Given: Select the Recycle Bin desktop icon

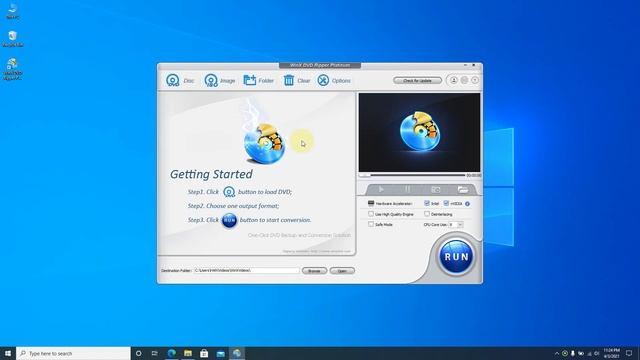Looking at the screenshot, I should point(13,39).
